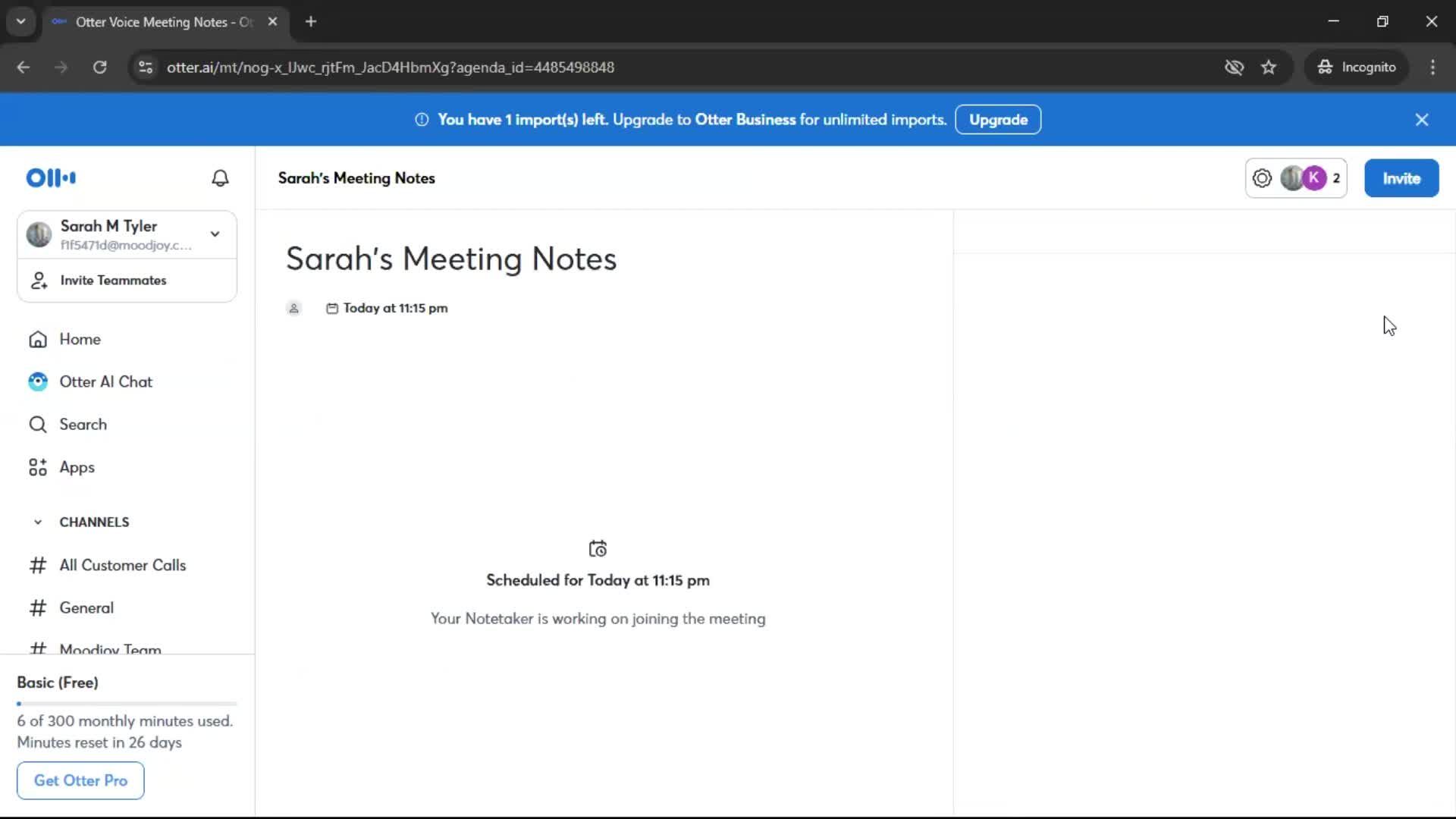The image size is (1456, 819).
Task: Click the Incognito indicator
Action: [1357, 67]
